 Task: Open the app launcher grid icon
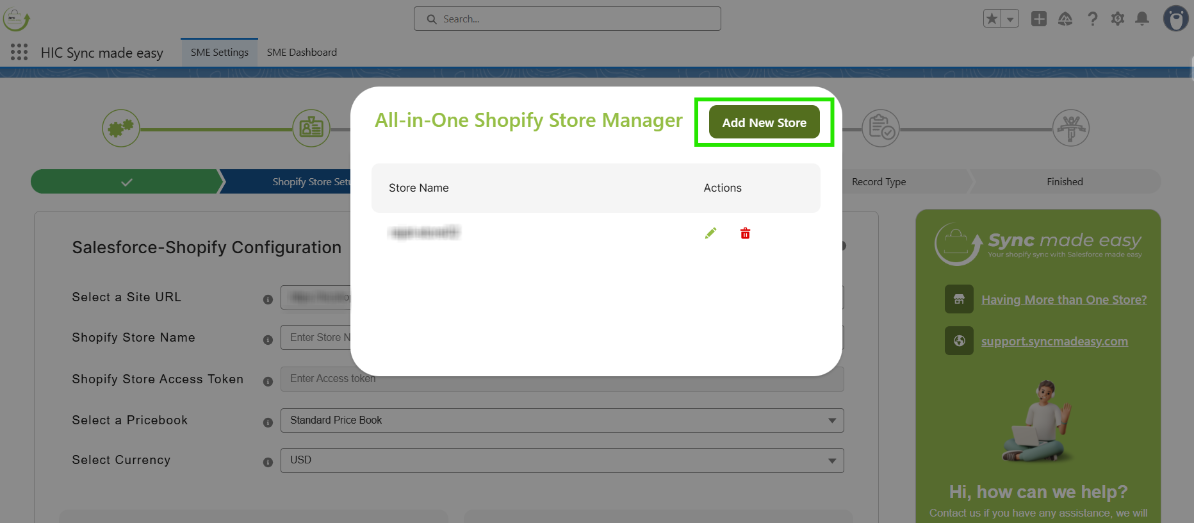[20, 53]
